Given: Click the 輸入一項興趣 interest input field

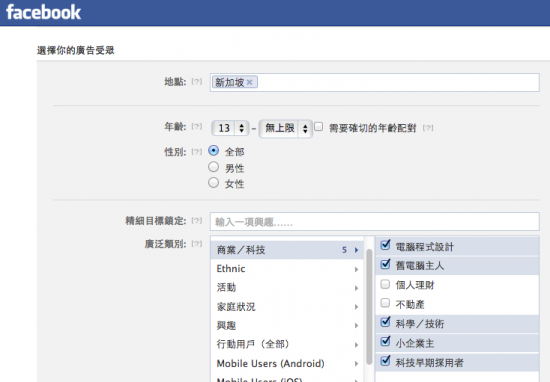Looking at the screenshot, I should tap(375, 222).
